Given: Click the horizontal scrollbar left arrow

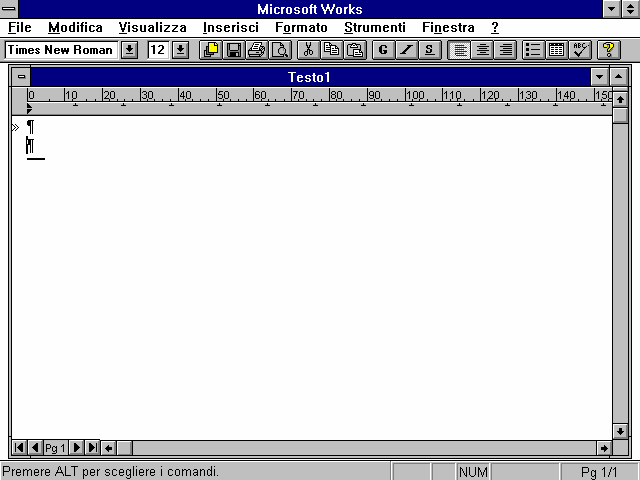Looking at the screenshot, I should [x=109, y=448].
